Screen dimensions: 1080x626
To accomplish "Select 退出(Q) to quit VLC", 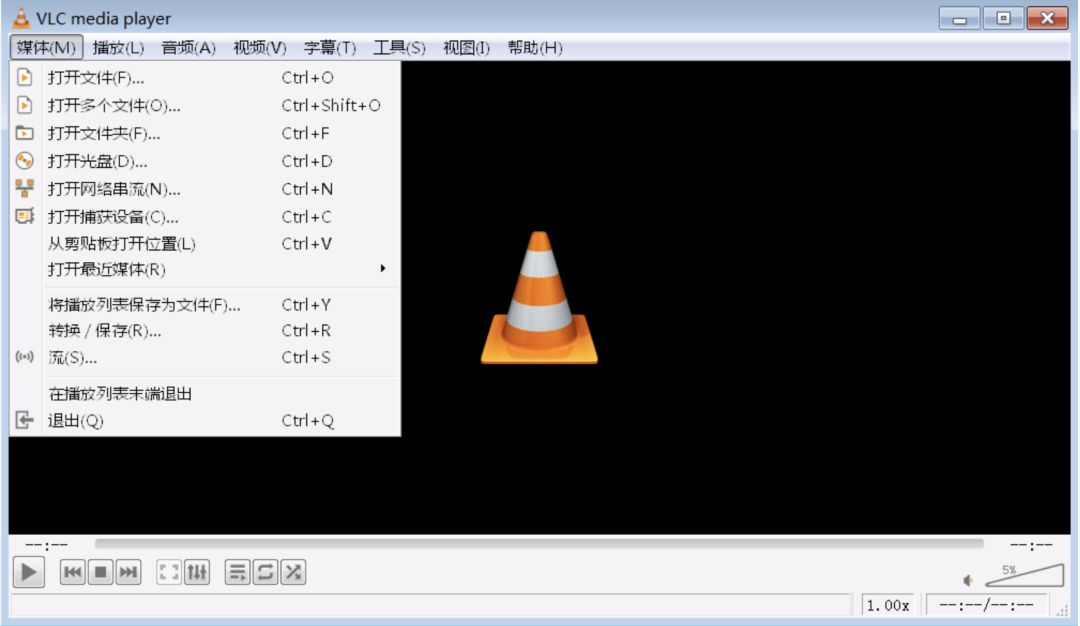I will (x=205, y=420).
